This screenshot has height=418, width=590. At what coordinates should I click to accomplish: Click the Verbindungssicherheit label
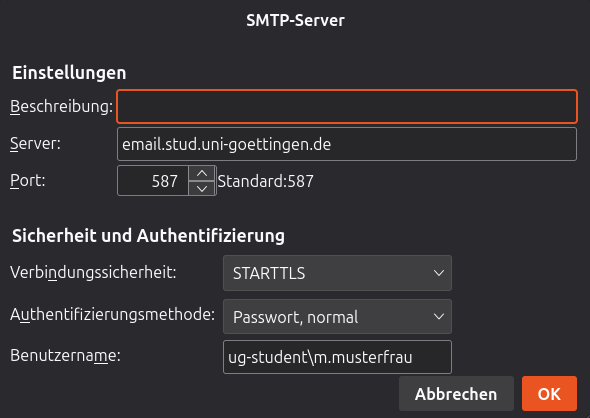[93, 272]
